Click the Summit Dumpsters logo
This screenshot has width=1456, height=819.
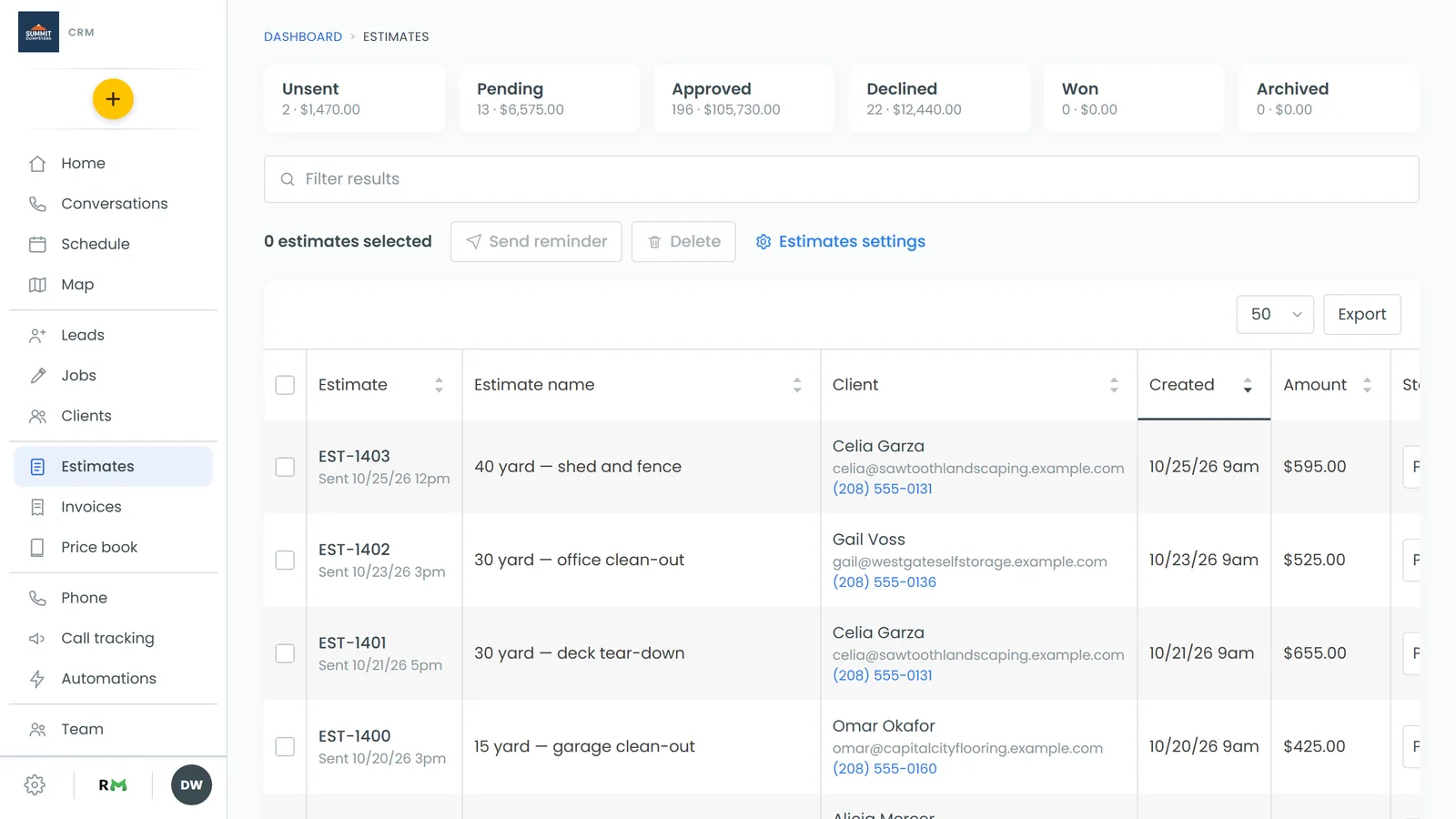38,32
